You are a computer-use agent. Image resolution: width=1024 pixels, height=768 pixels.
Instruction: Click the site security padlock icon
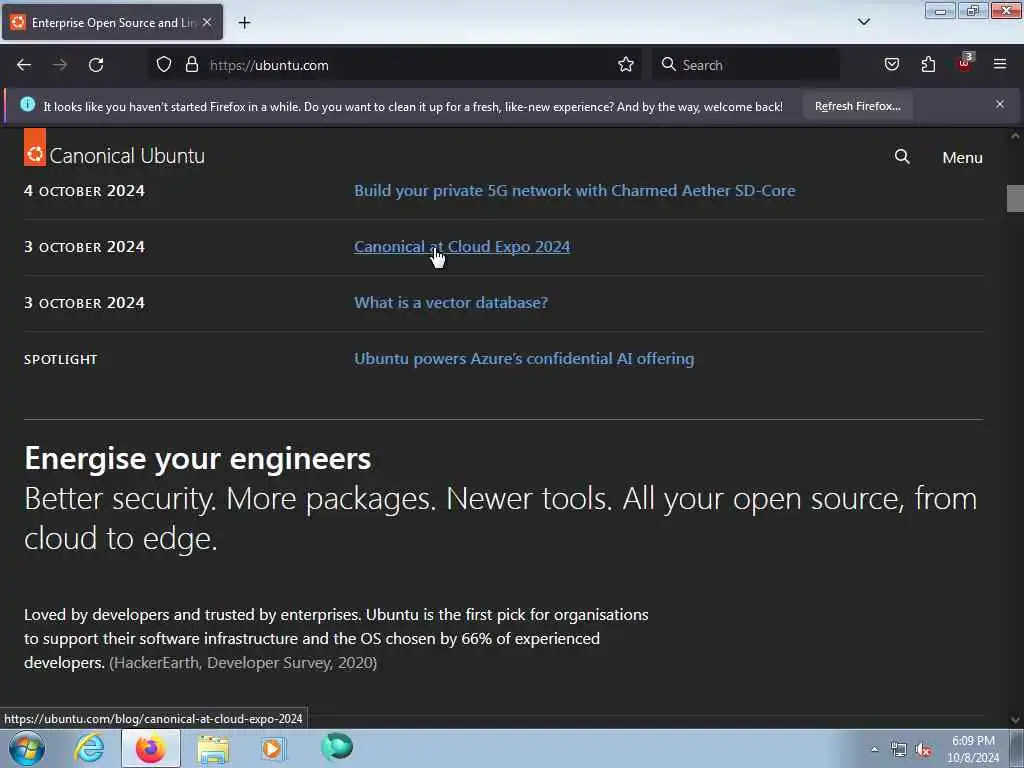coord(191,65)
